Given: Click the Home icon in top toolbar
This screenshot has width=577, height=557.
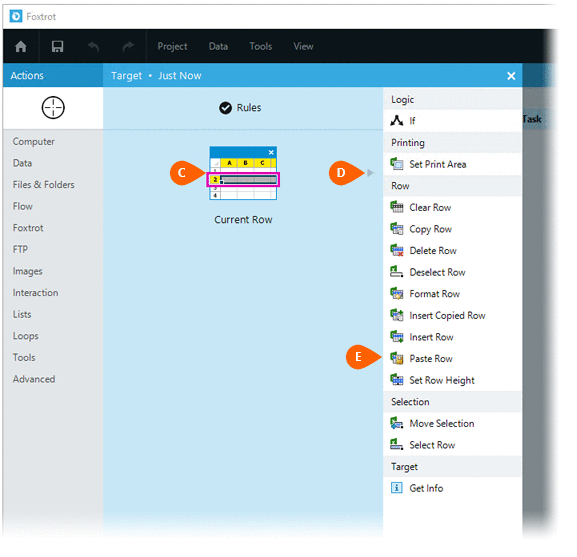Looking at the screenshot, I should 21,46.
